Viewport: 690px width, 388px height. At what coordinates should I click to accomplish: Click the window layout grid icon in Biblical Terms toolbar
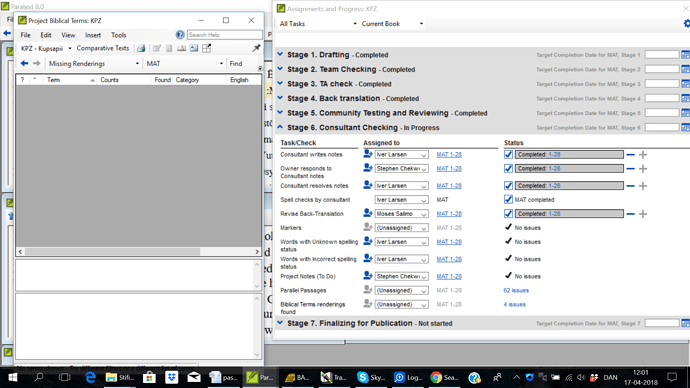point(206,48)
